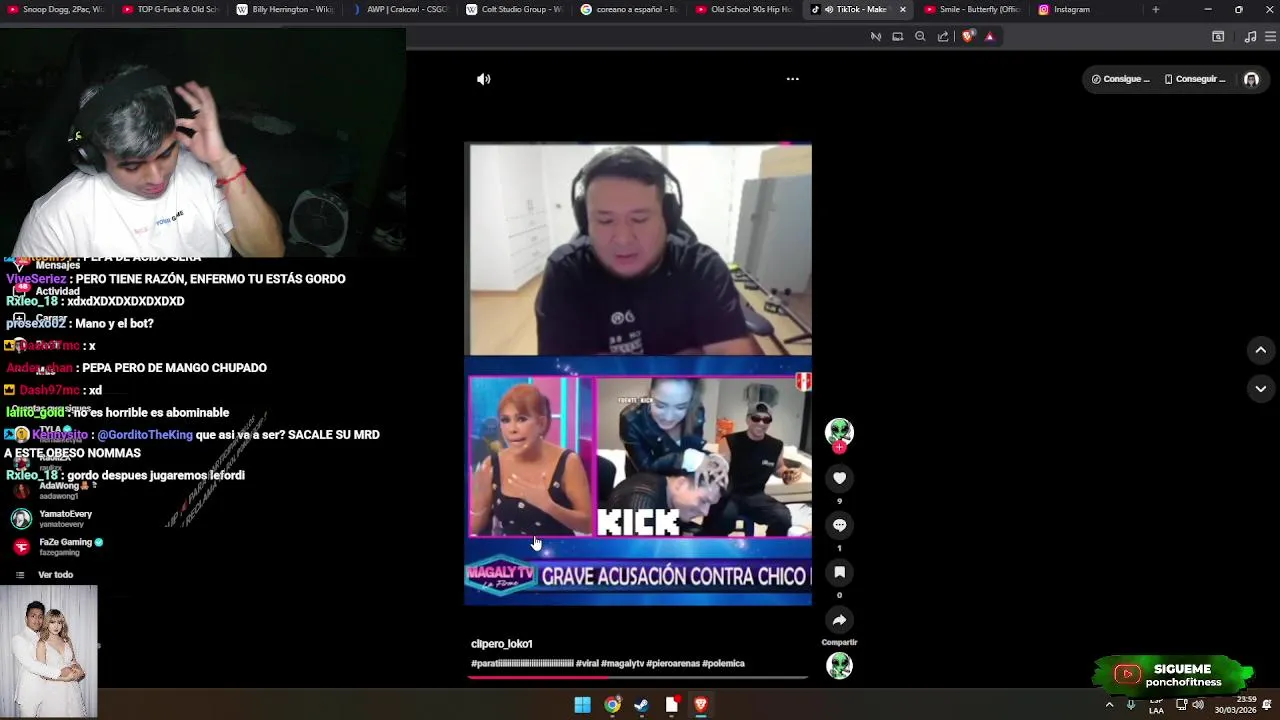The width and height of the screenshot is (1280, 720).
Task: Click the #magalytv hashtag
Action: click(x=621, y=663)
